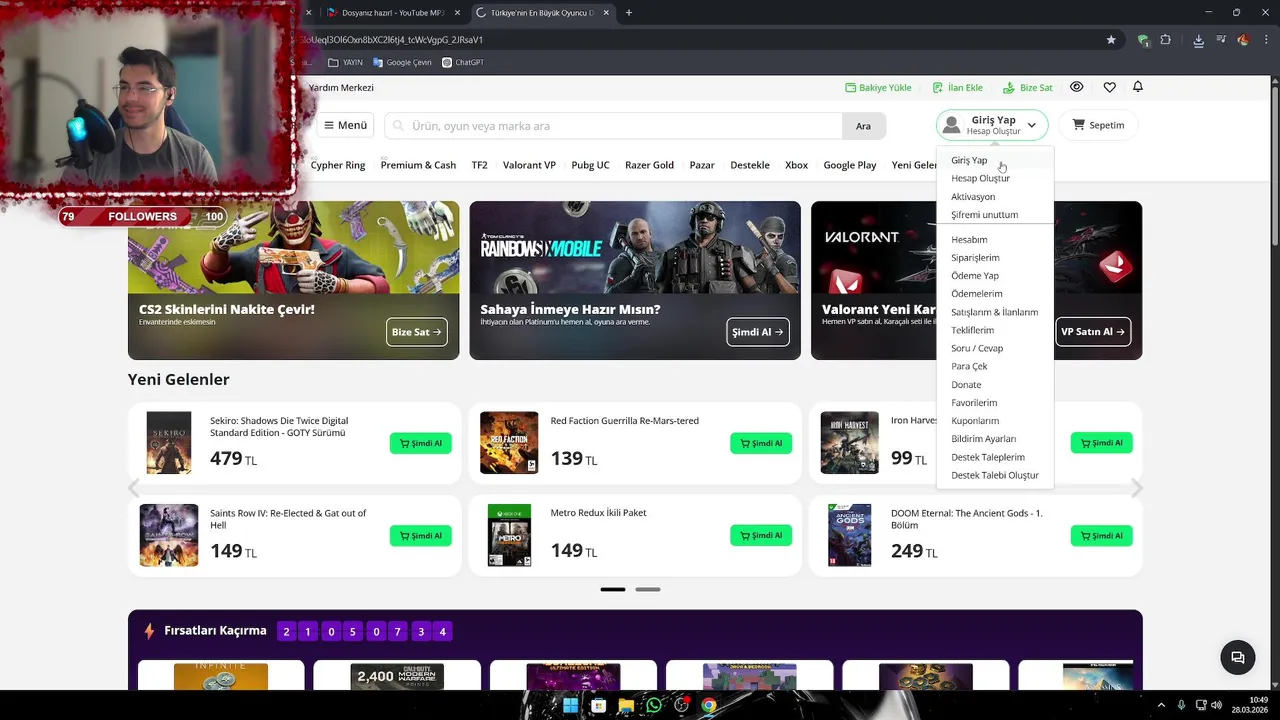Open Soru / Cevap menu entry
Screen dimensions: 1280x720
[977, 348]
